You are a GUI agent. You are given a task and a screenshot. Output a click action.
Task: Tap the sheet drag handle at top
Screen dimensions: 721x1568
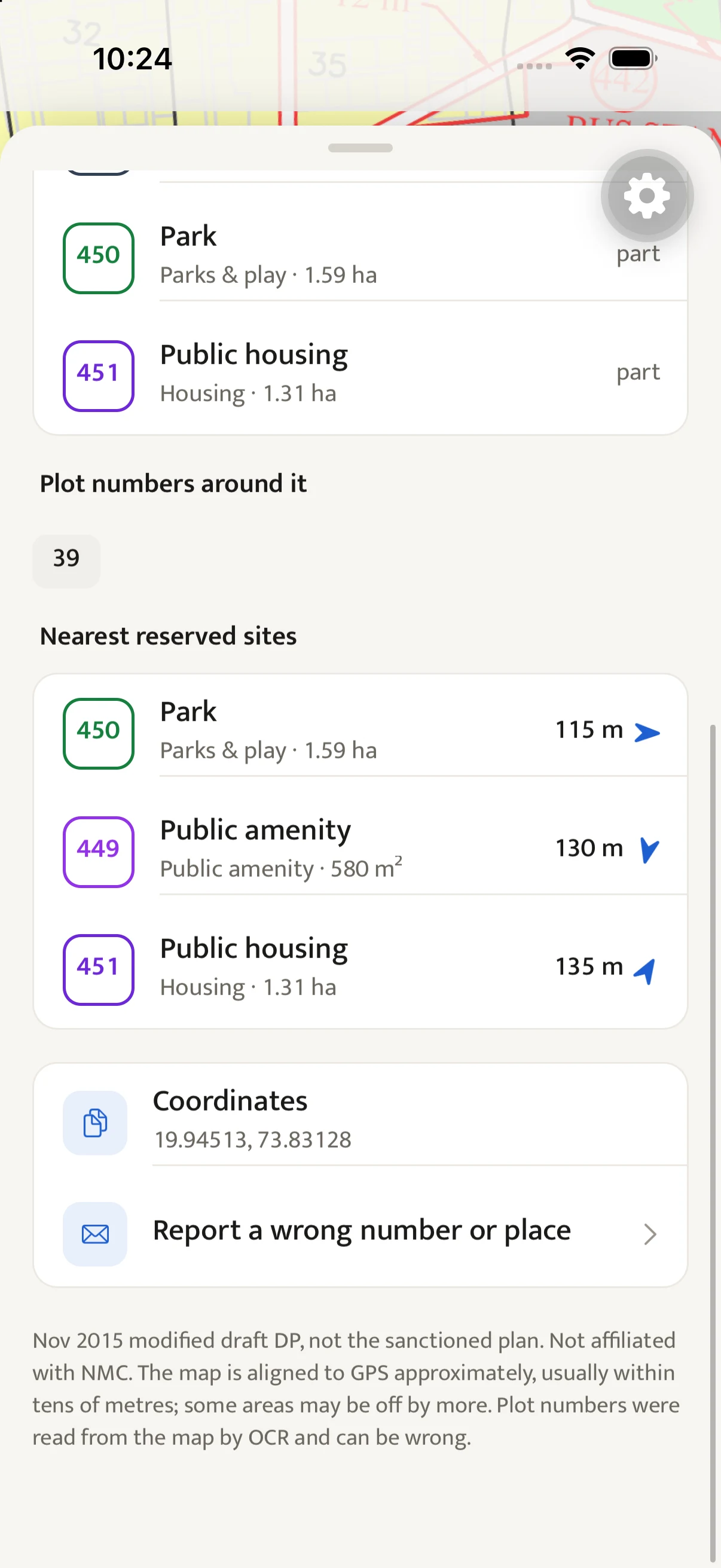click(x=360, y=148)
